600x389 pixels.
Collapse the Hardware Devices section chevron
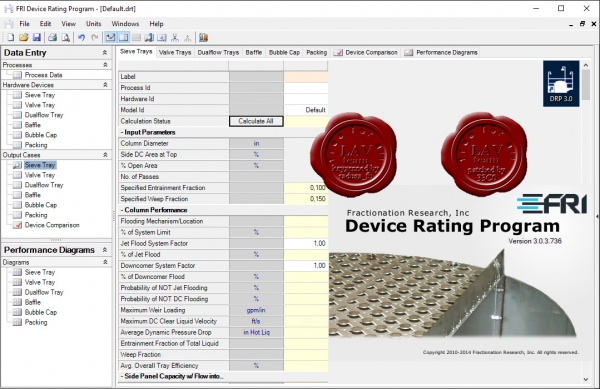pos(105,85)
